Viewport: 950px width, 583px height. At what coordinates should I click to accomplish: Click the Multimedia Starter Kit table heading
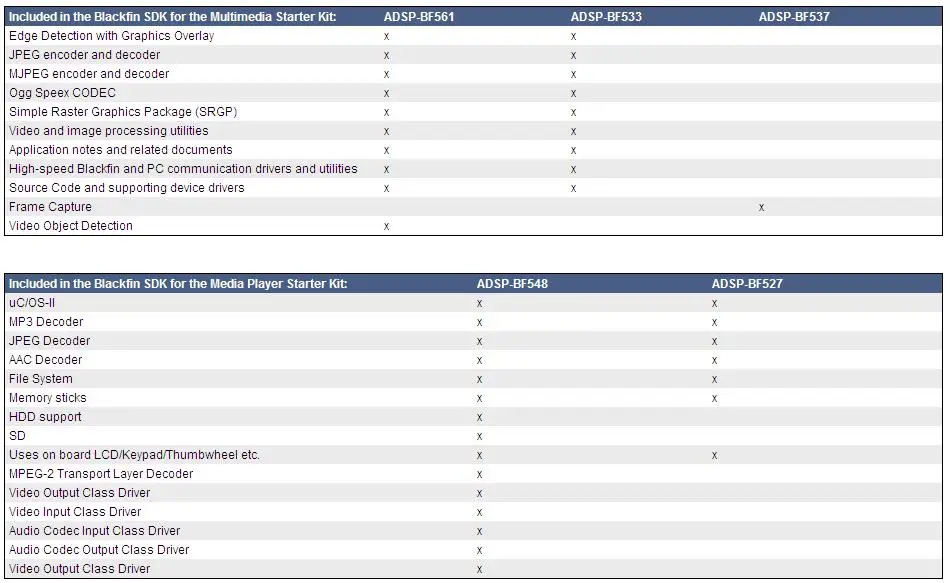[172, 17]
